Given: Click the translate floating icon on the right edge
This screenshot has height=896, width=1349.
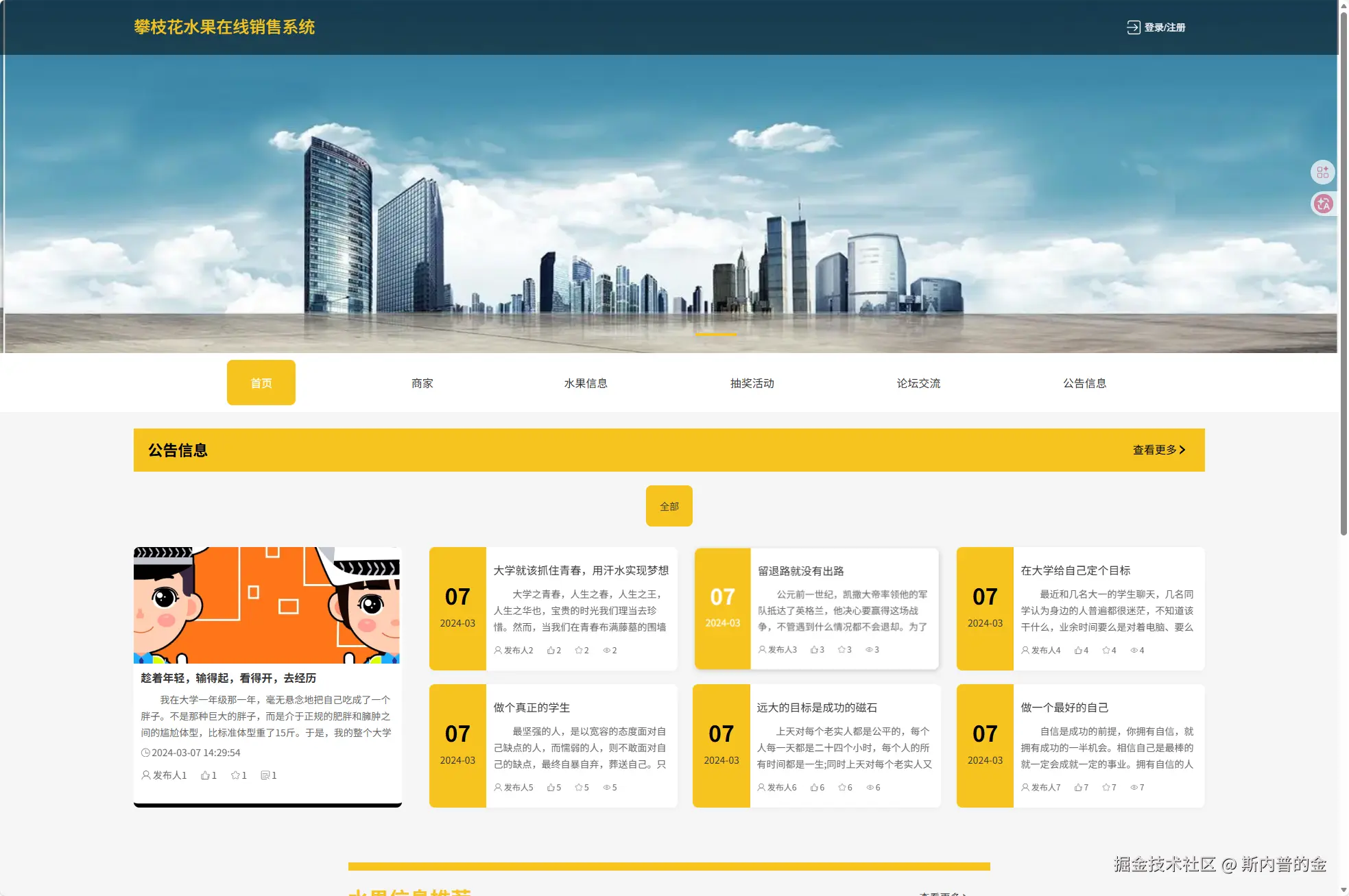Looking at the screenshot, I should (1323, 204).
